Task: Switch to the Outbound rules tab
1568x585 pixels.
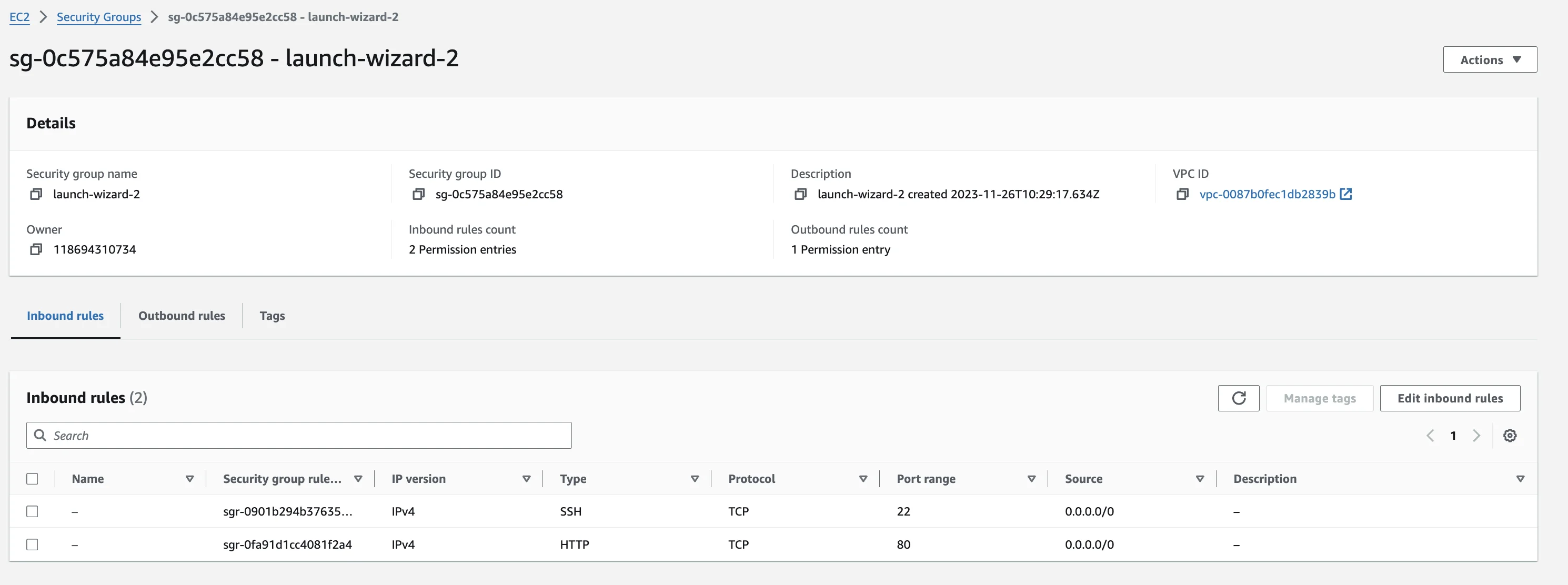Action: [x=182, y=315]
